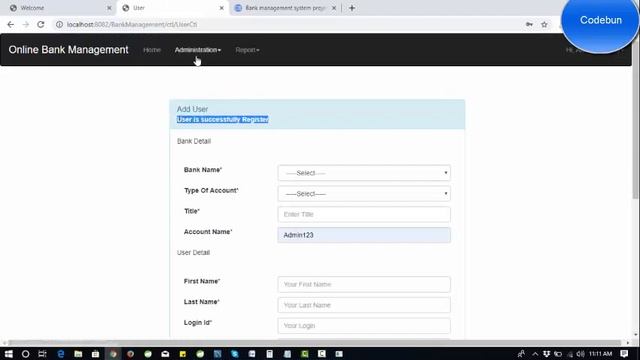Click the browser forward arrow
Viewport: 640px width, 360px height.
[x=26, y=24]
